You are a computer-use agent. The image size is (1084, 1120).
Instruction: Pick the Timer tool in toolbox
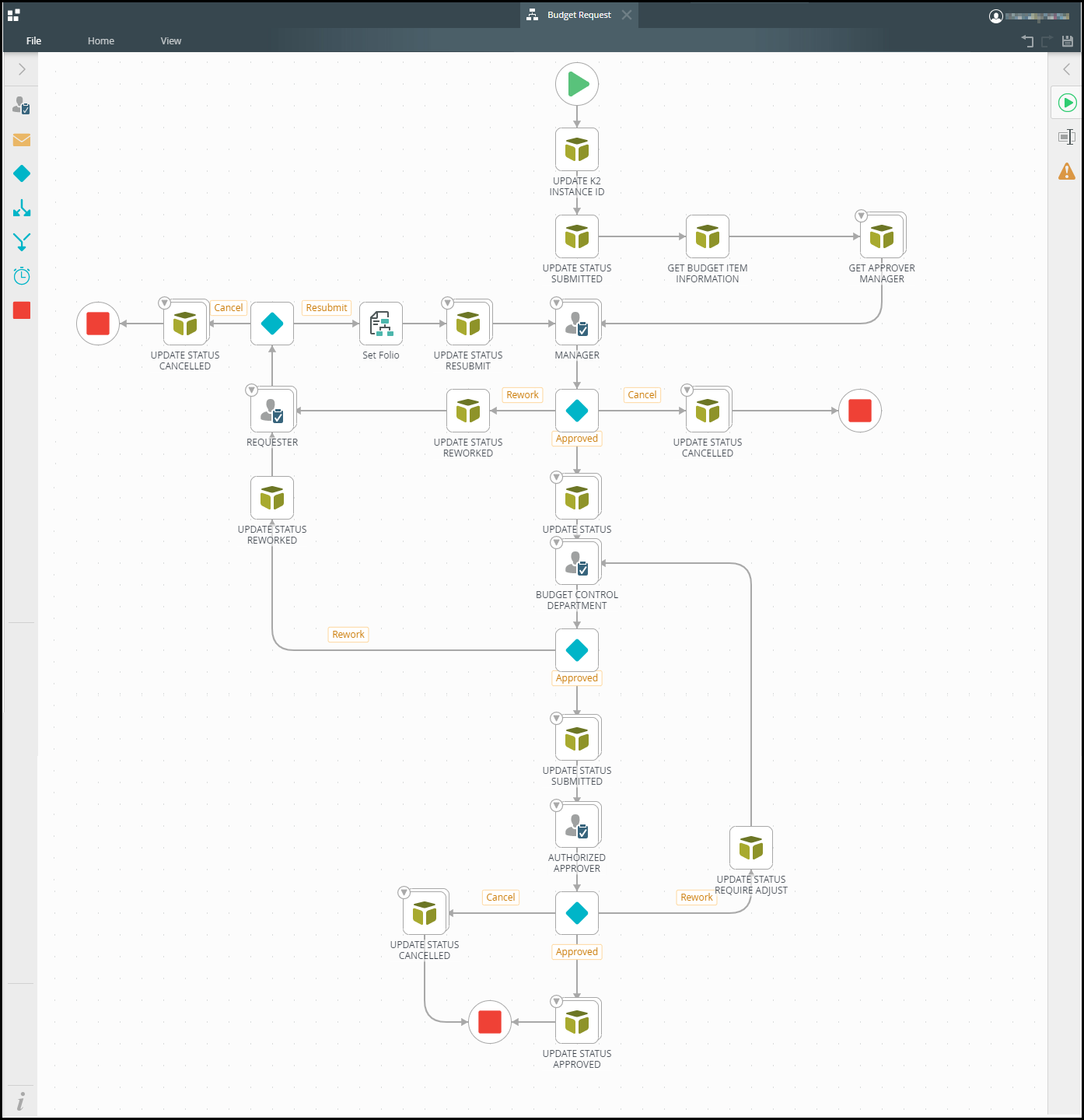coord(22,276)
